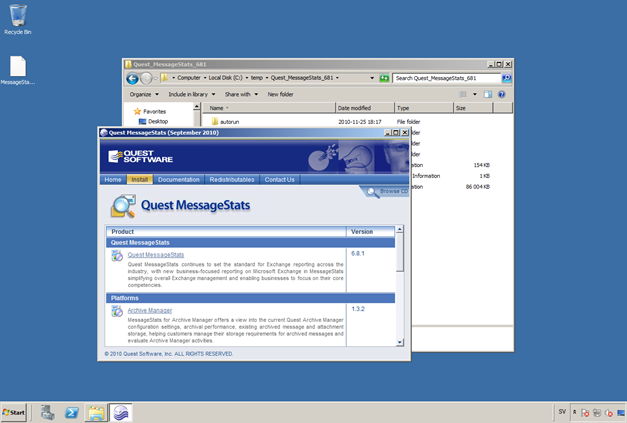
Task: Click the volume tray icon
Action: click(x=609, y=413)
